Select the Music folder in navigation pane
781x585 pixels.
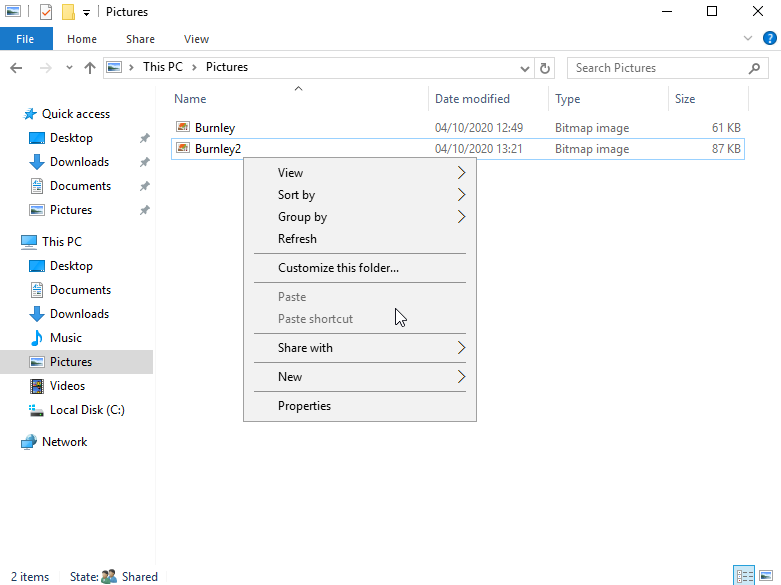[66, 338]
